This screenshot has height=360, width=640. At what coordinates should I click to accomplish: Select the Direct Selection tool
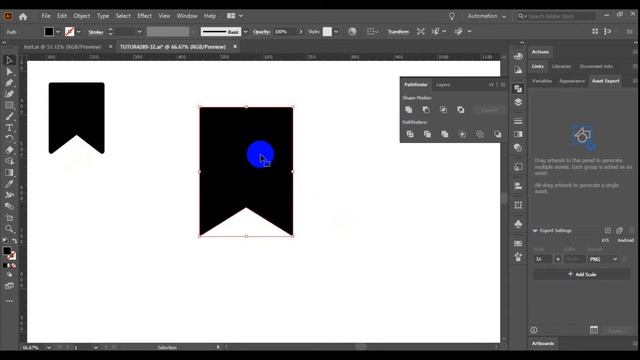[9, 72]
